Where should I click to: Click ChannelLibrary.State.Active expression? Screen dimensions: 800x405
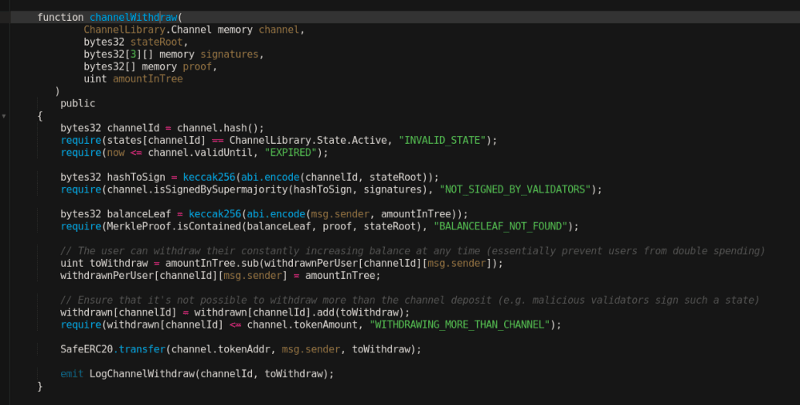pyautogui.click(x=308, y=140)
